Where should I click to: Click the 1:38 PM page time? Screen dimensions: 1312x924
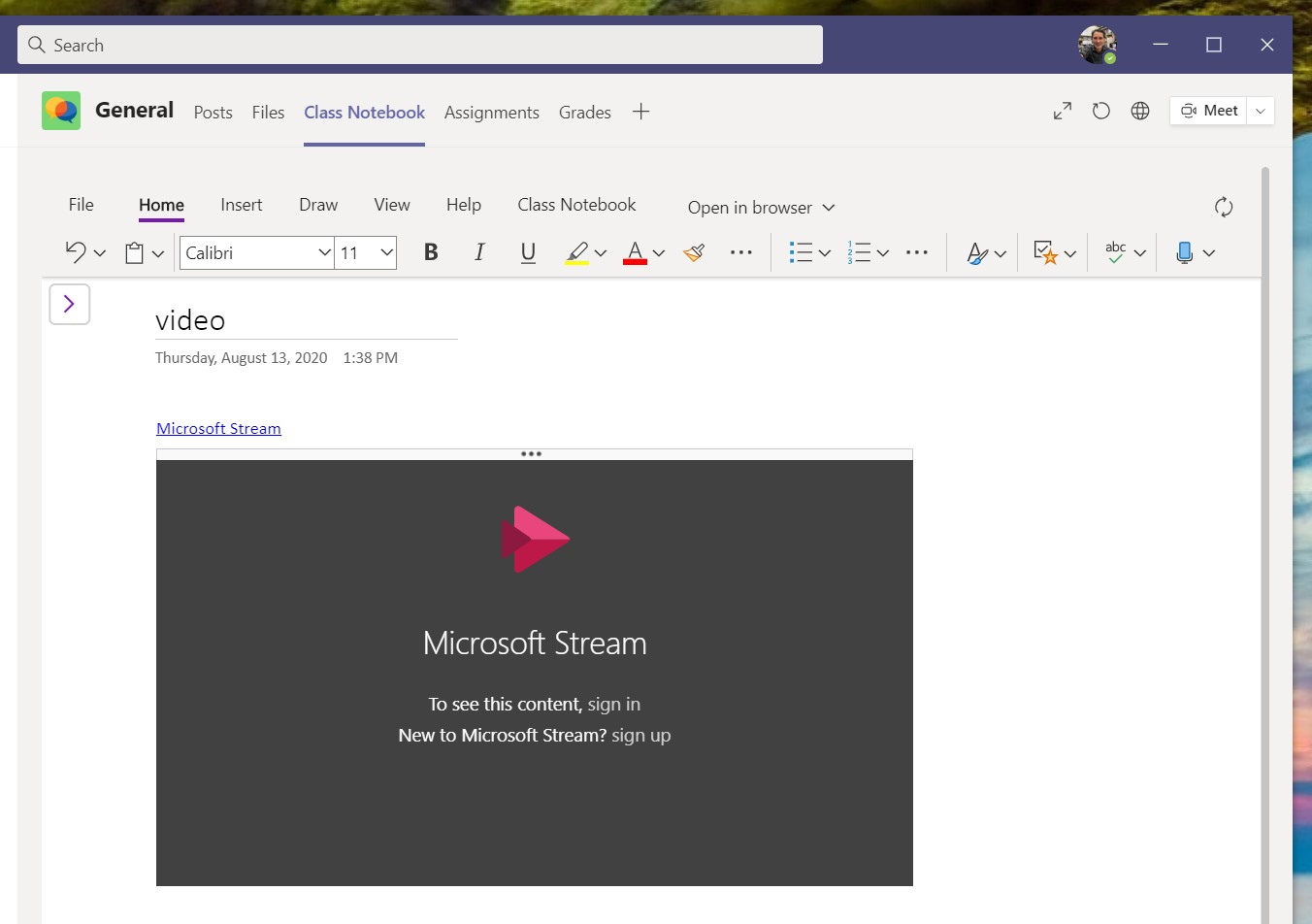(x=371, y=358)
